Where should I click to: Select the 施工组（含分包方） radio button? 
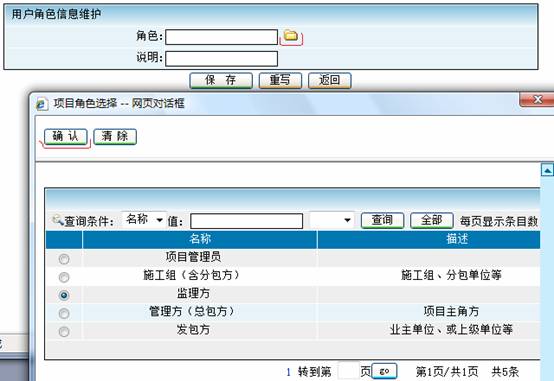[64, 277]
